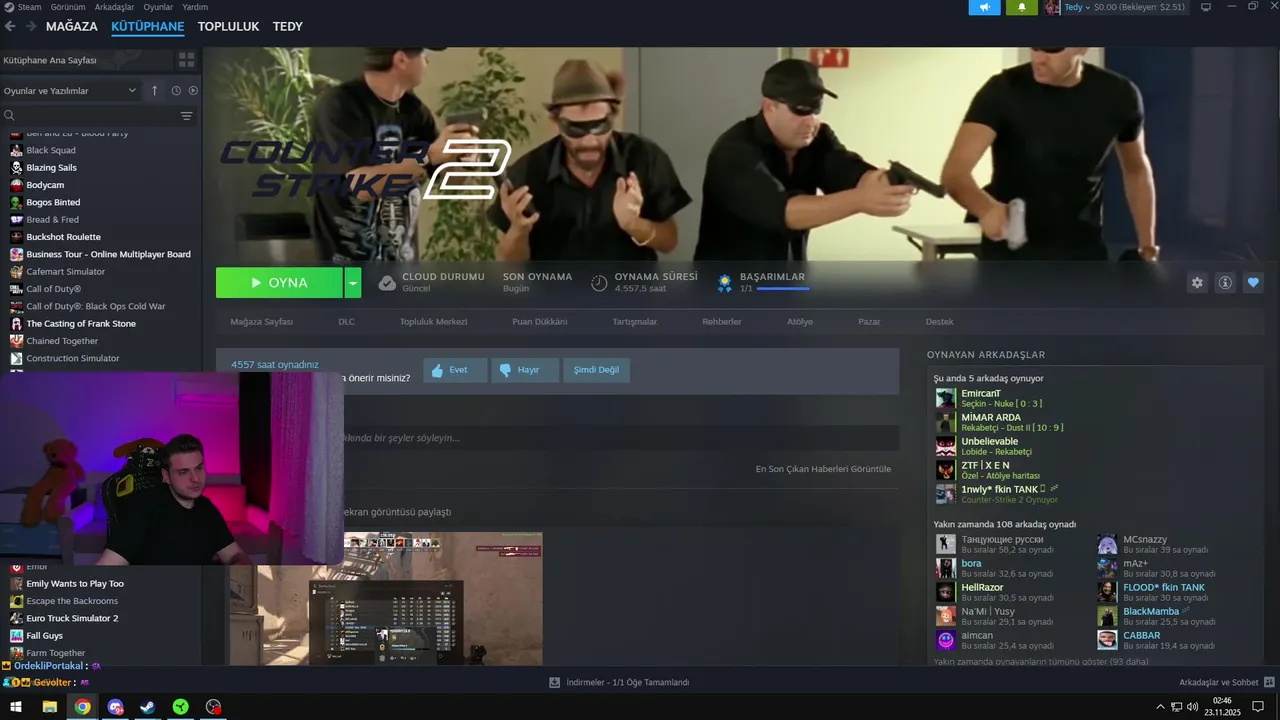The height and width of the screenshot is (720, 1280).
Task: Open Topluluk Merkezi tab
Action: (x=433, y=322)
